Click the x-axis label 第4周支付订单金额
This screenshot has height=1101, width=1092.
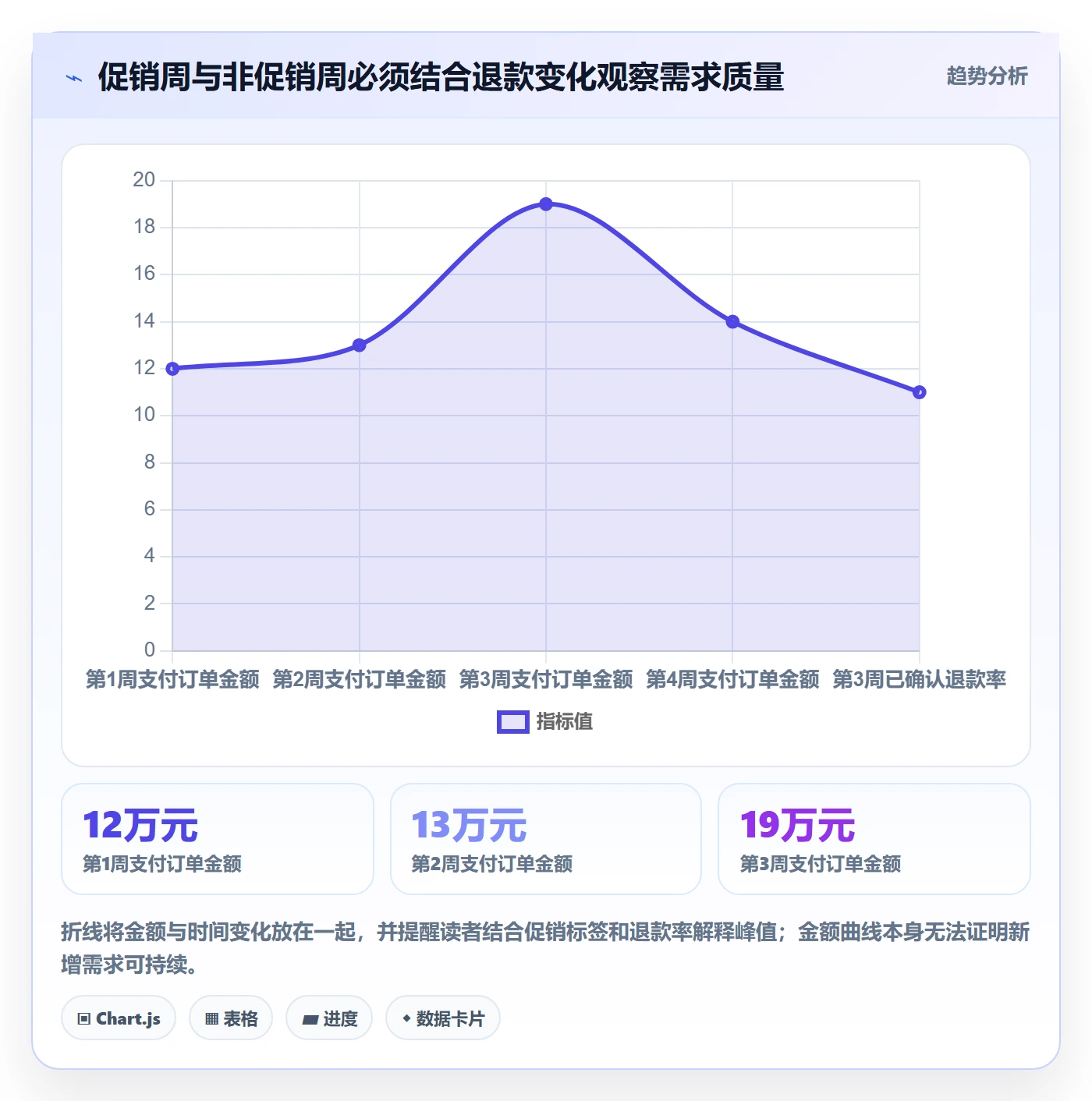pos(732,680)
